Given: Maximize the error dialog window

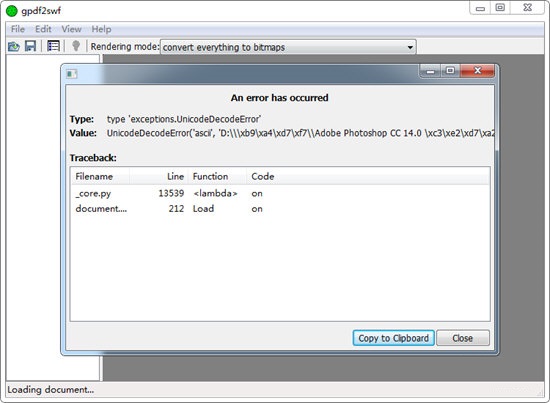Looking at the screenshot, I should pos(450,71).
